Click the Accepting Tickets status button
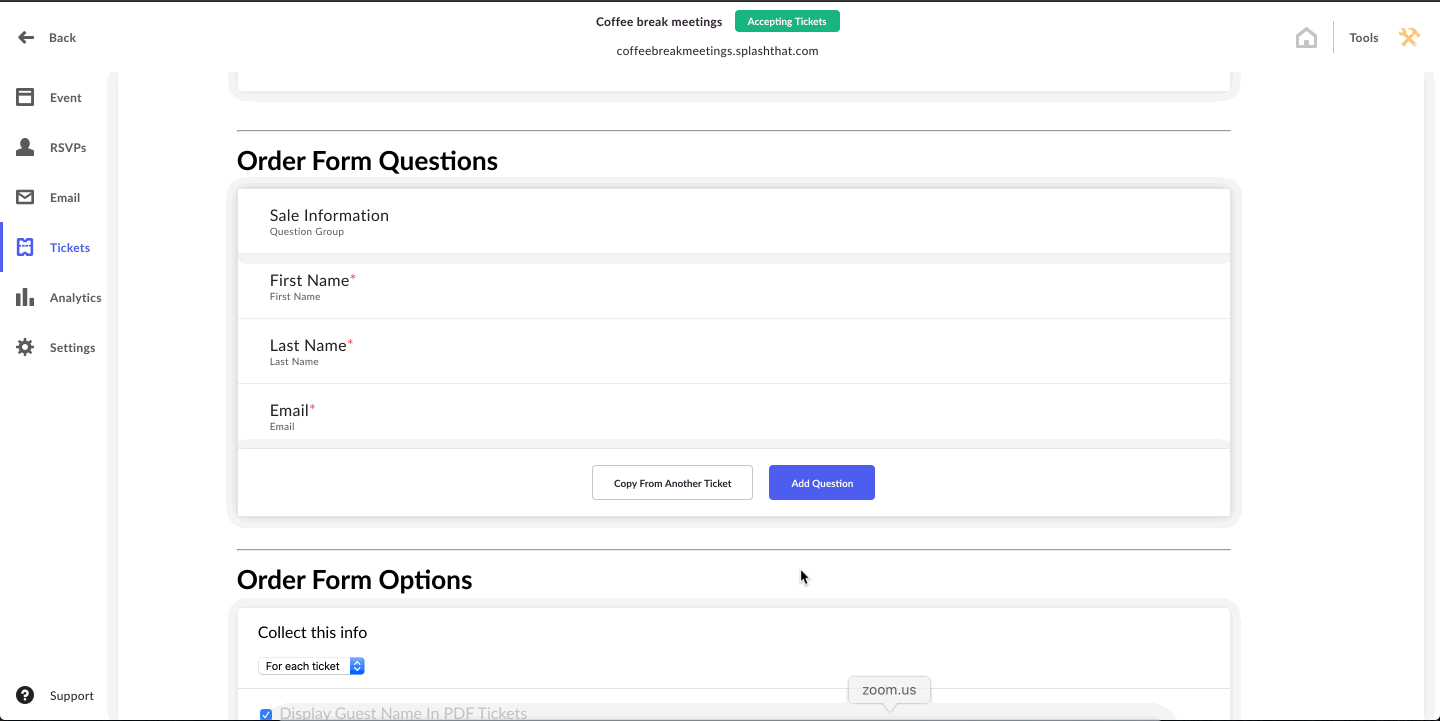1440x721 pixels. pyautogui.click(x=787, y=21)
